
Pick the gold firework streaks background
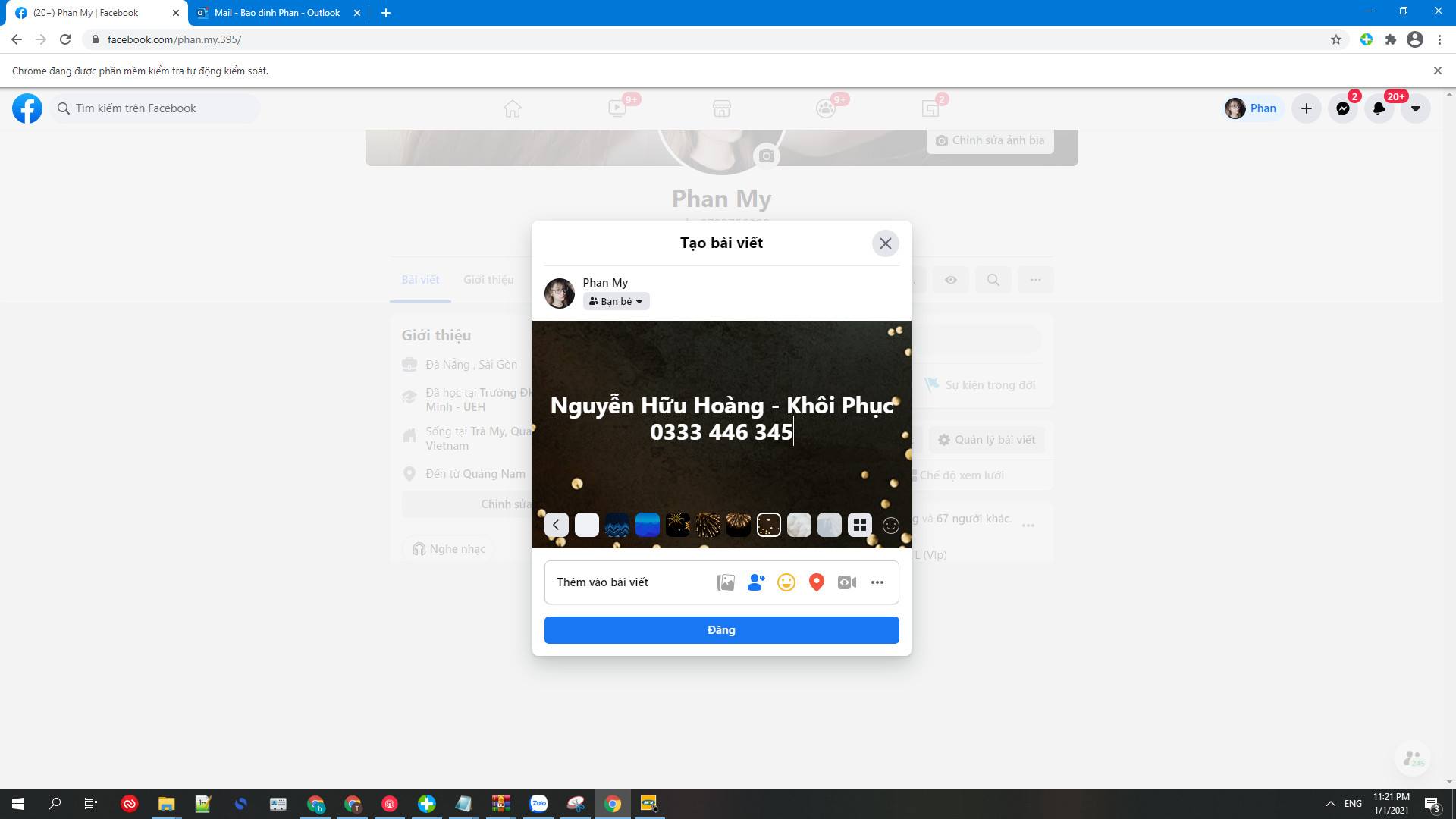tap(708, 525)
